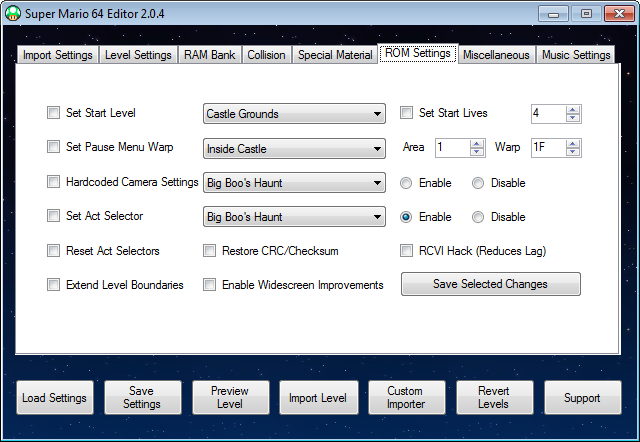Expand the Inside Castle pause warp dropdown
This screenshot has height=442, width=640.
pyautogui.click(x=294, y=149)
